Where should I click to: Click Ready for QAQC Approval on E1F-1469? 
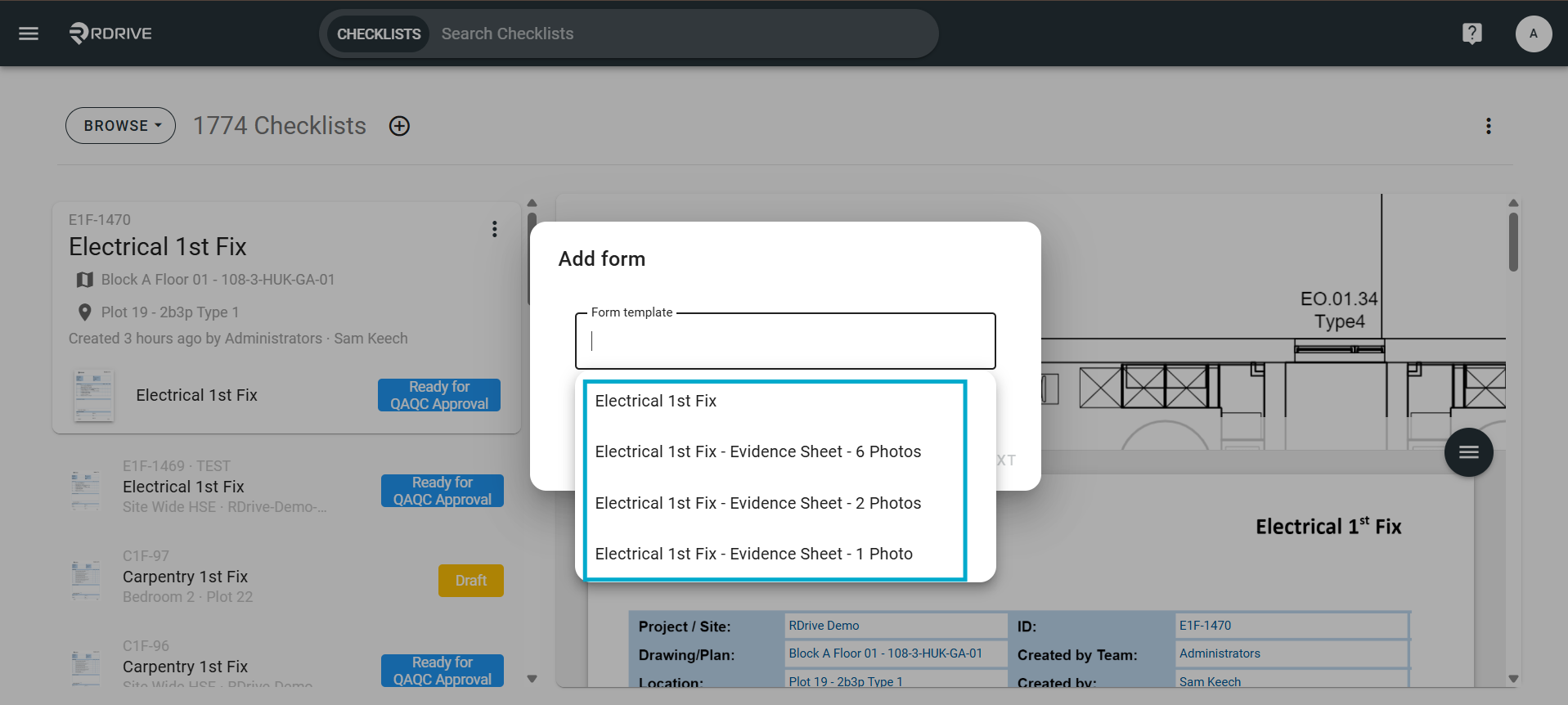[443, 491]
